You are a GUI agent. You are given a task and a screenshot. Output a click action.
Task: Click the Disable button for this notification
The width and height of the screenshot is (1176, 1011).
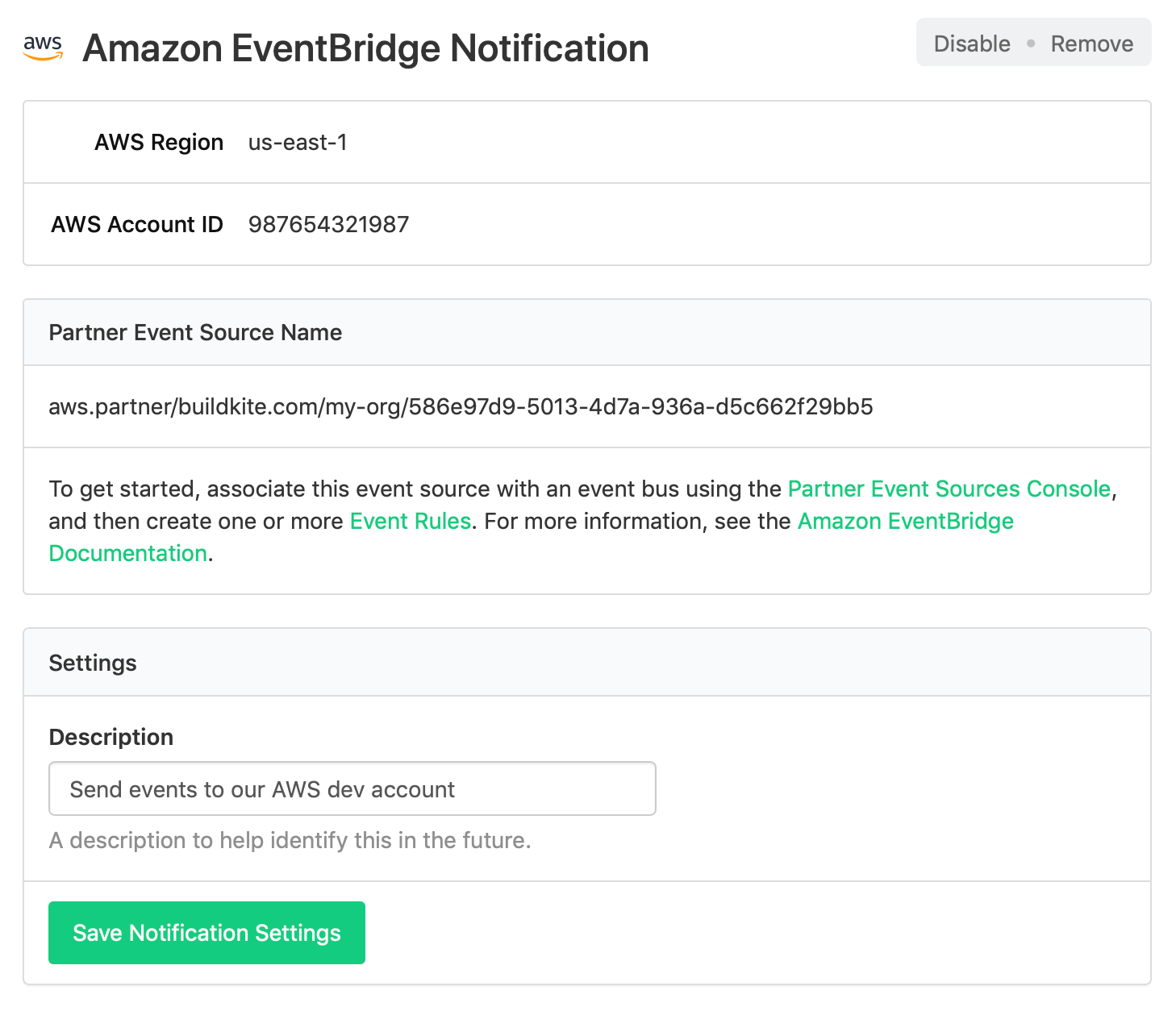971,44
